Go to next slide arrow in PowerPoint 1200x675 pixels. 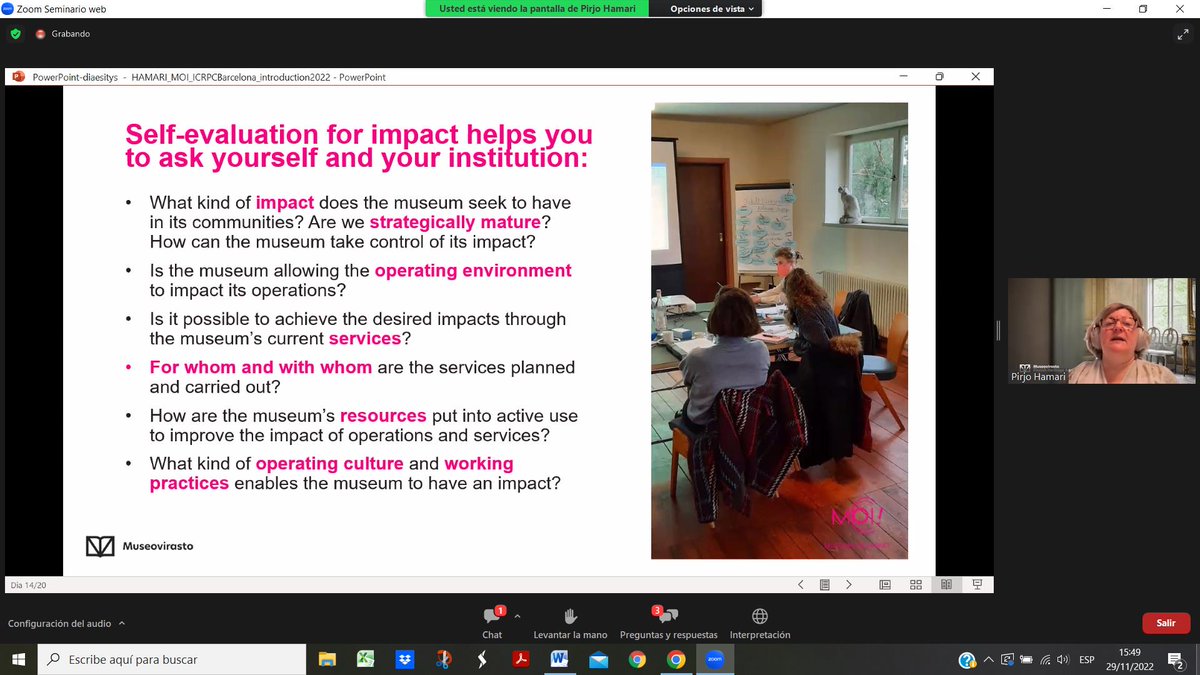click(849, 584)
